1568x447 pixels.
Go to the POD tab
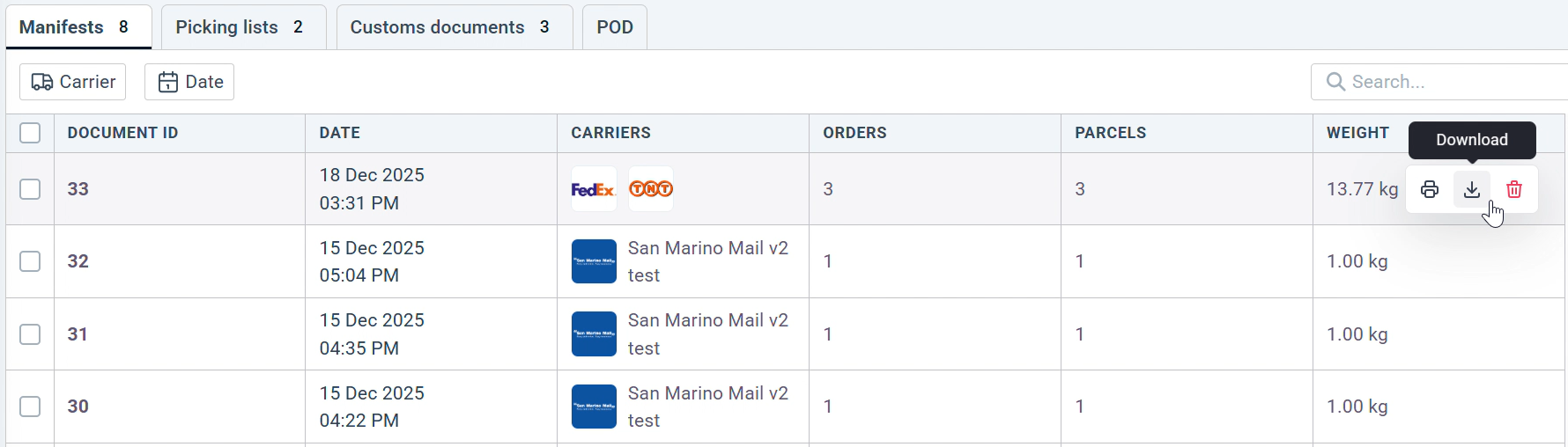coord(615,27)
